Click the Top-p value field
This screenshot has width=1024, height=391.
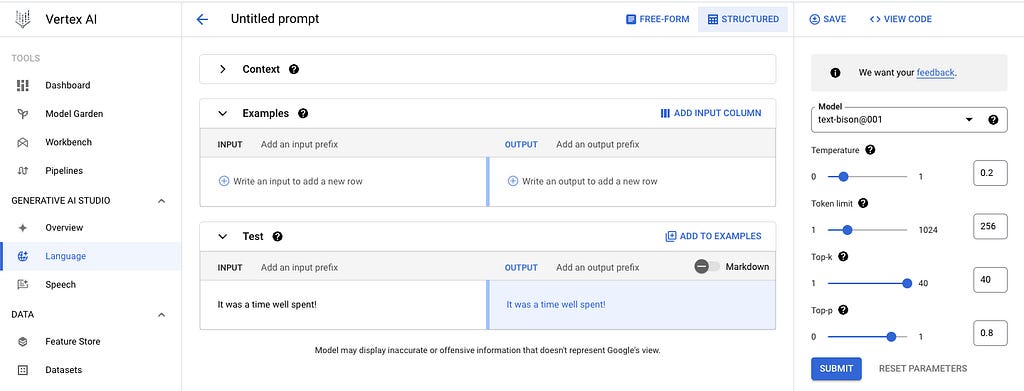(989, 333)
